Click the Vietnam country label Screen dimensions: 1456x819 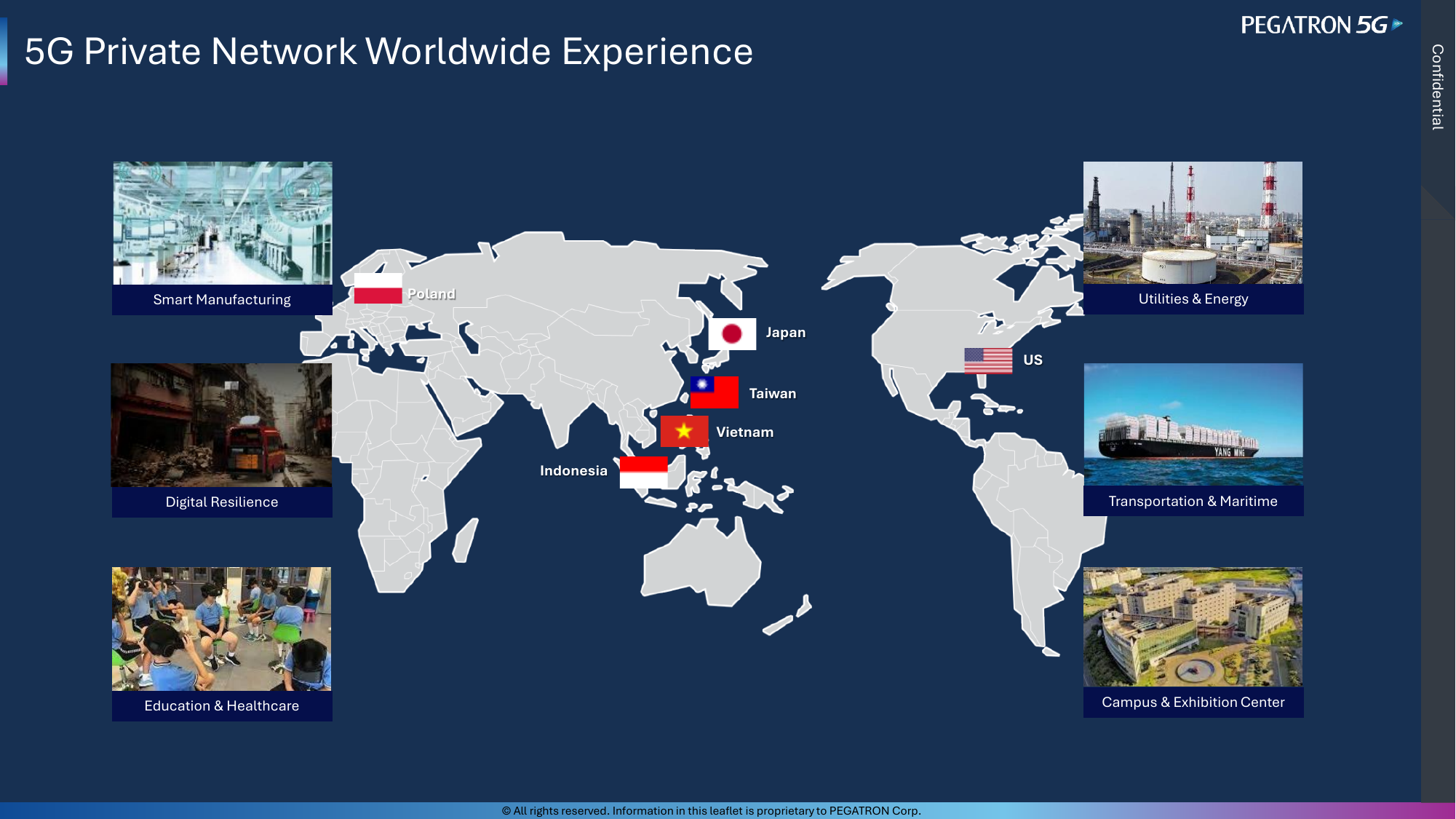pos(745,432)
